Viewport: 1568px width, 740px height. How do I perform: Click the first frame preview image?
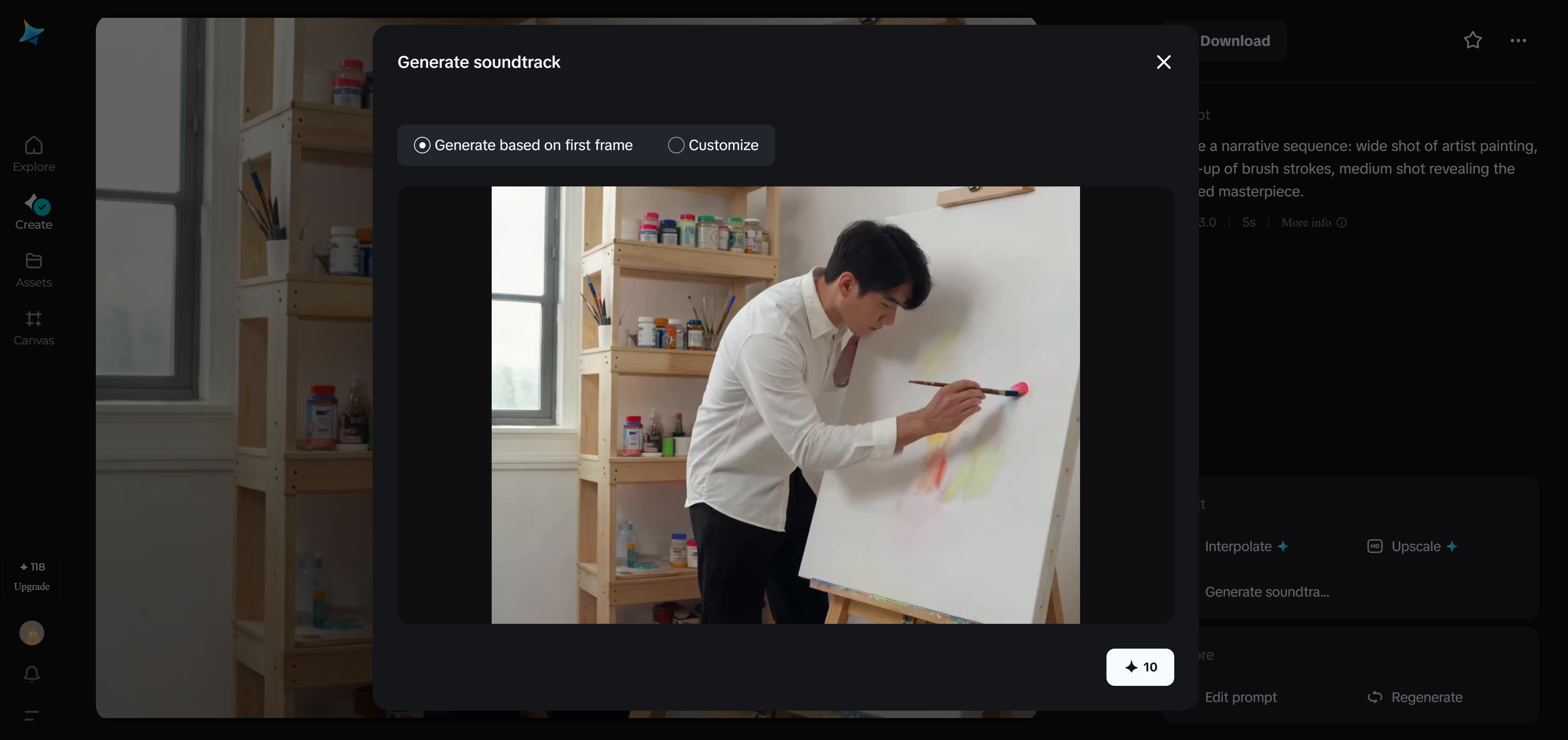click(785, 405)
